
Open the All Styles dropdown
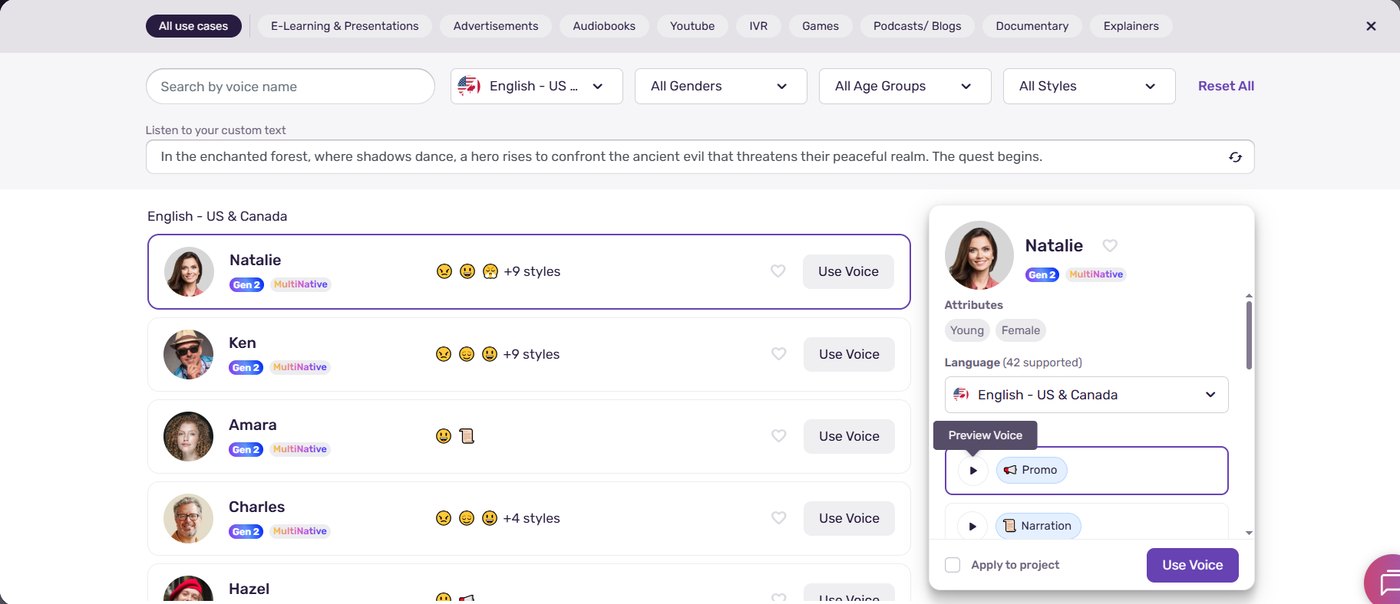pos(1089,86)
